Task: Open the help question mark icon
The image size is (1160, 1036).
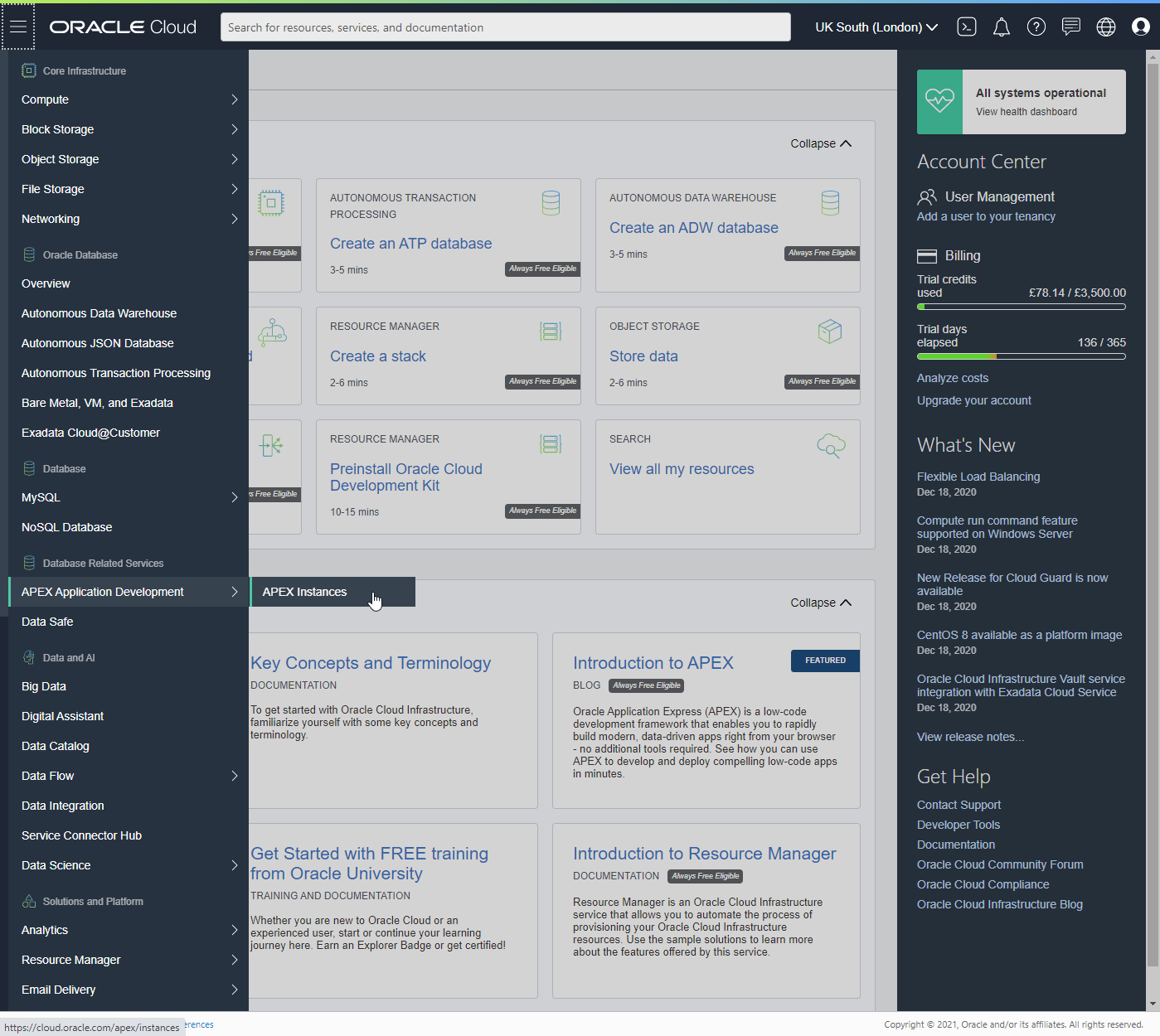Action: point(1036,27)
